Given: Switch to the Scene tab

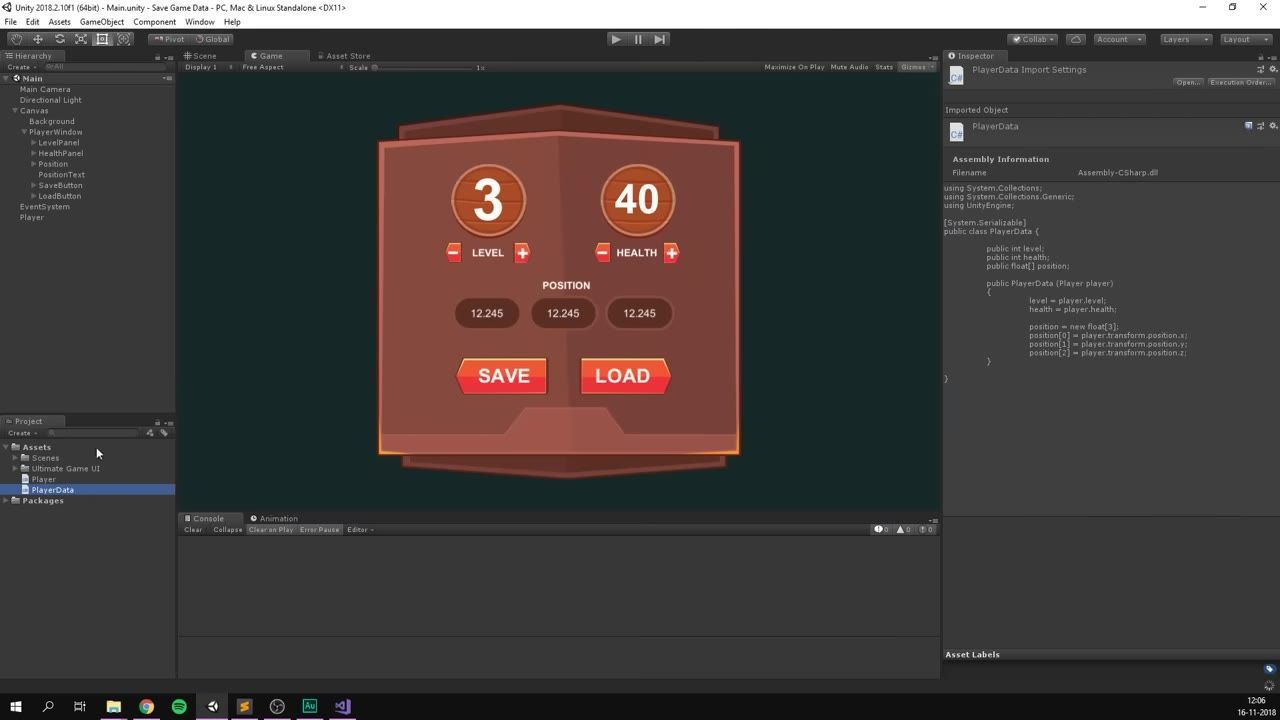Looking at the screenshot, I should pyautogui.click(x=200, y=56).
